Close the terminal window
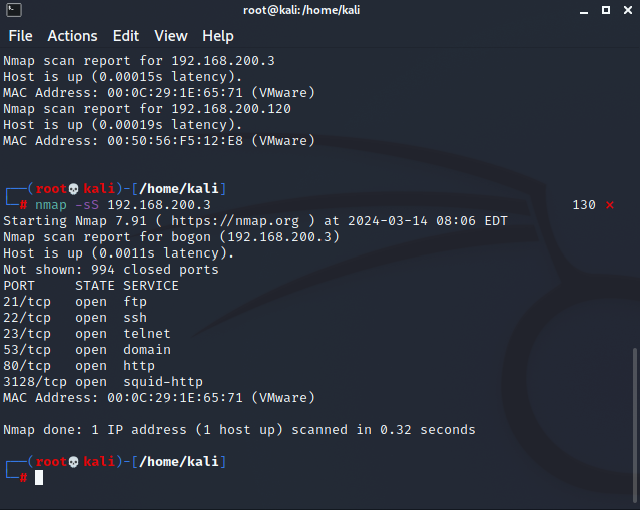This screenshot has width=640, height=510. click(628, 10)
